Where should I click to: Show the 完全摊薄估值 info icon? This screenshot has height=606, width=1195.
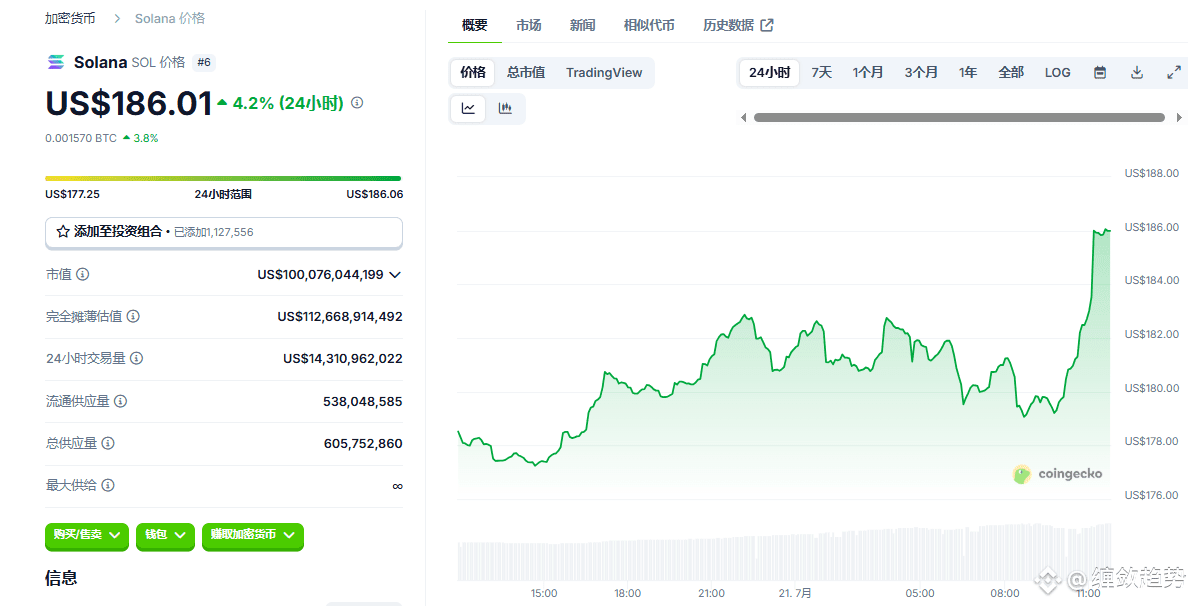click(x=133, y=316)
